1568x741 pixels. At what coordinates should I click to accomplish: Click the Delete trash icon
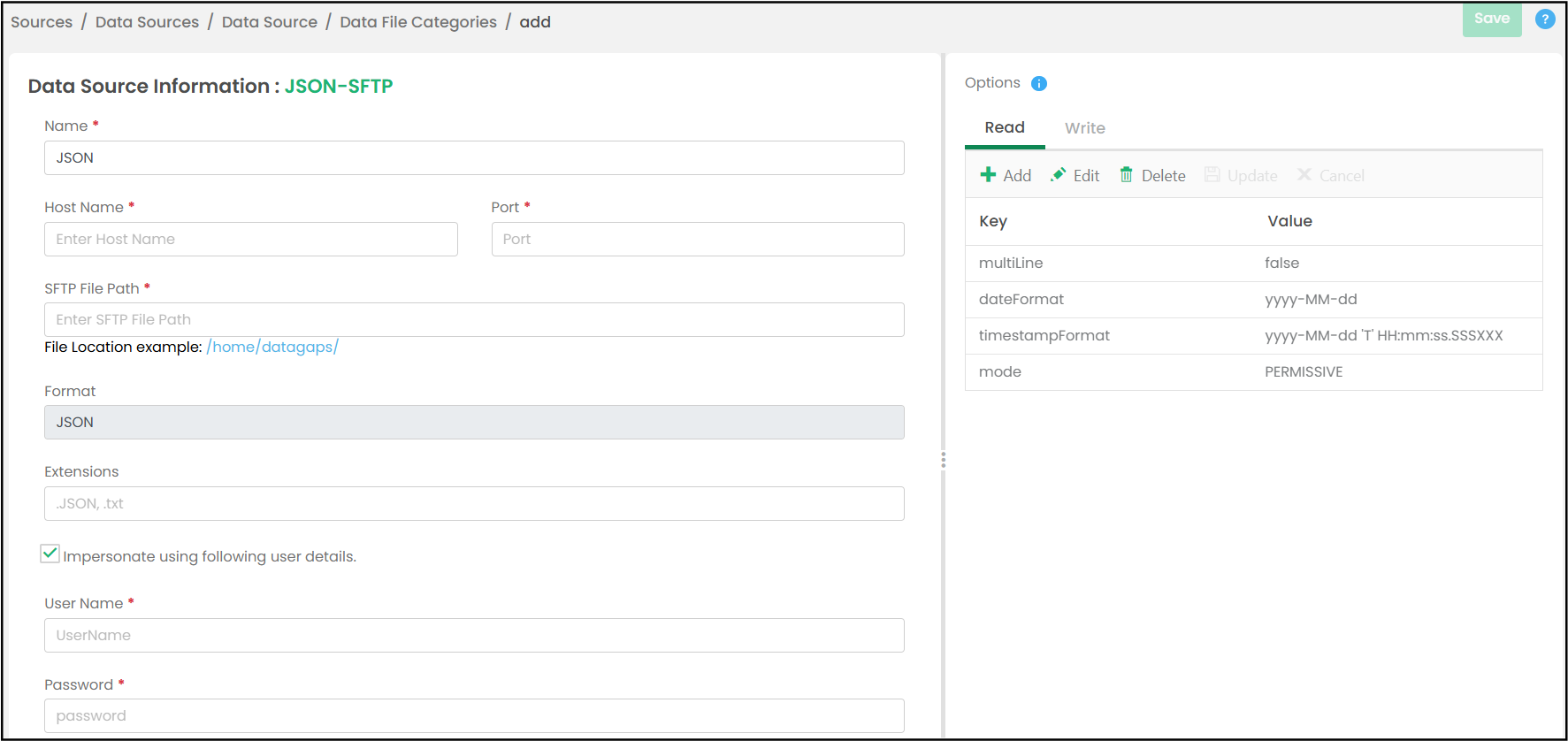1126,175
